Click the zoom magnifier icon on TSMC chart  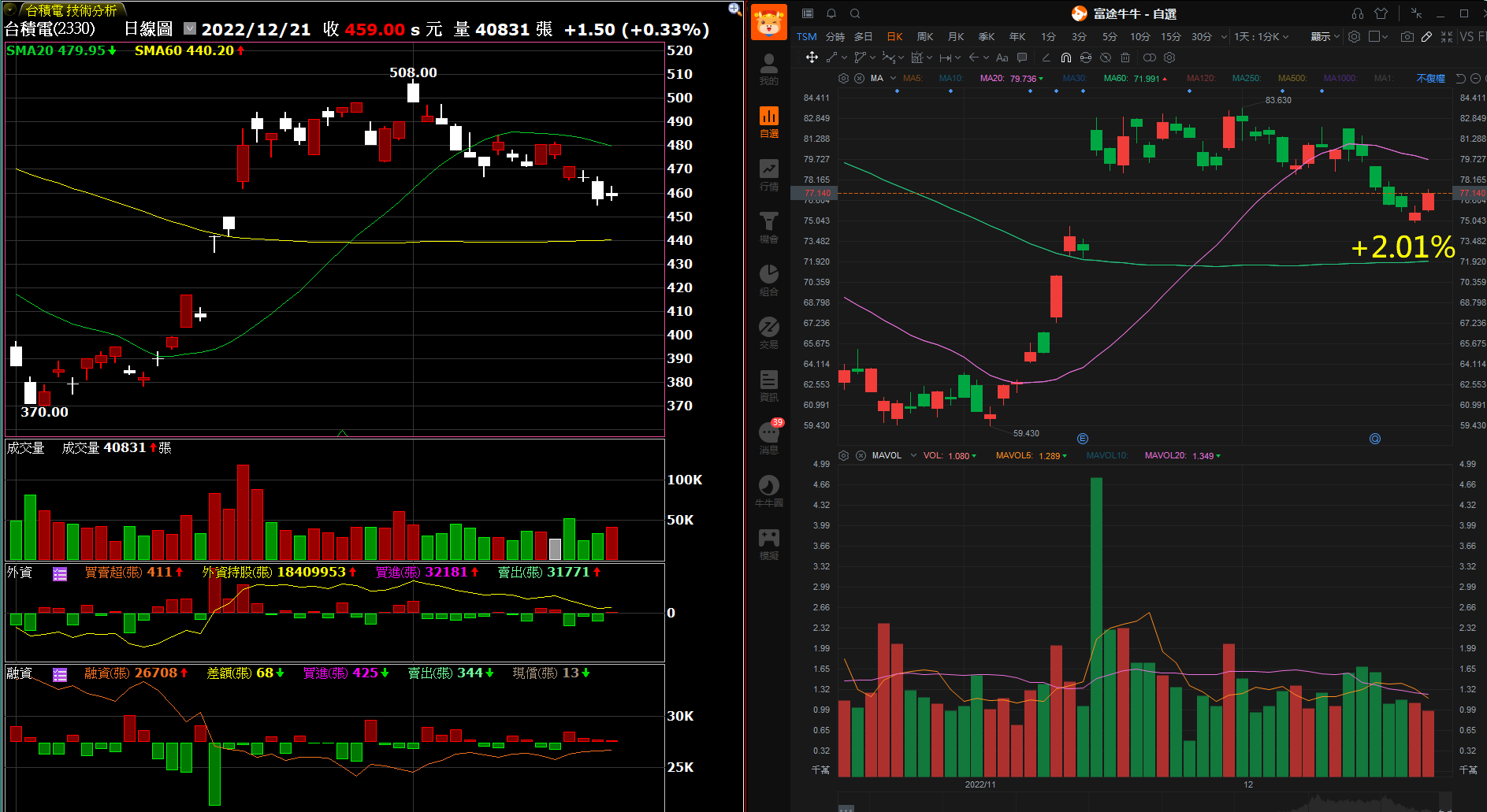click(x=734, y=9)
